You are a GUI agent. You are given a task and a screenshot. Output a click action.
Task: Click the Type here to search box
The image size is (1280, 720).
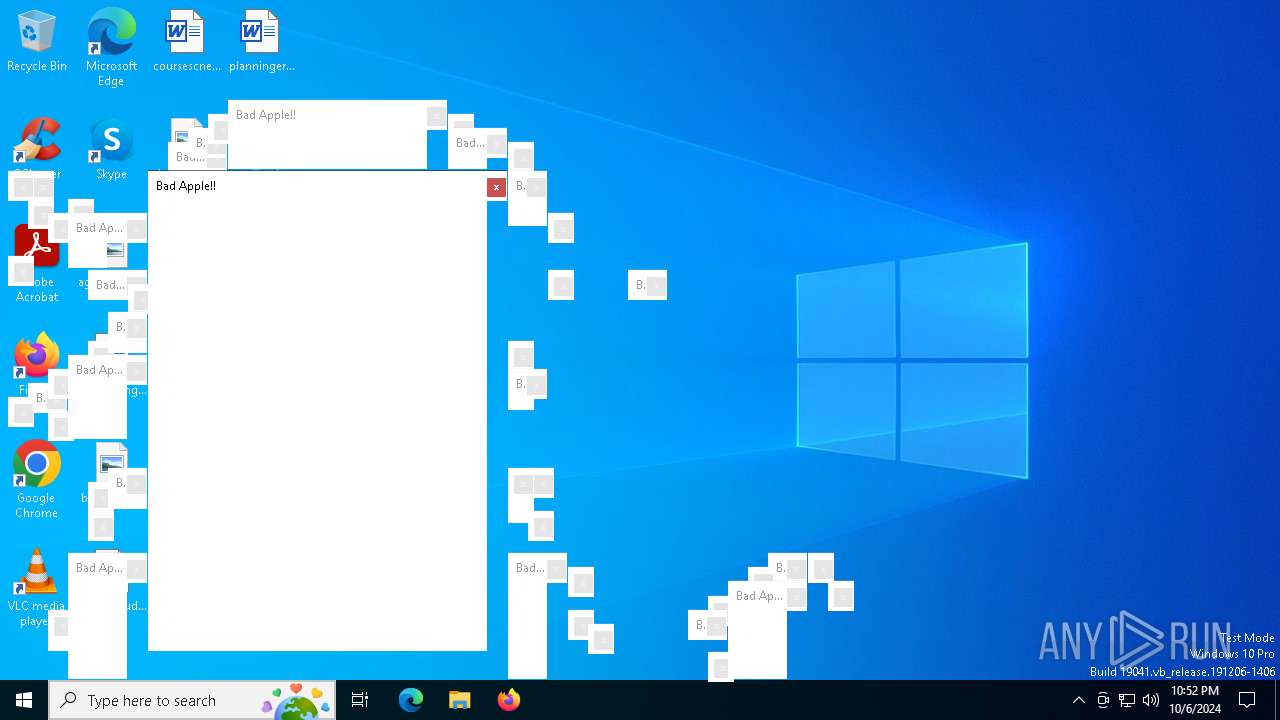tap(192, 700)
